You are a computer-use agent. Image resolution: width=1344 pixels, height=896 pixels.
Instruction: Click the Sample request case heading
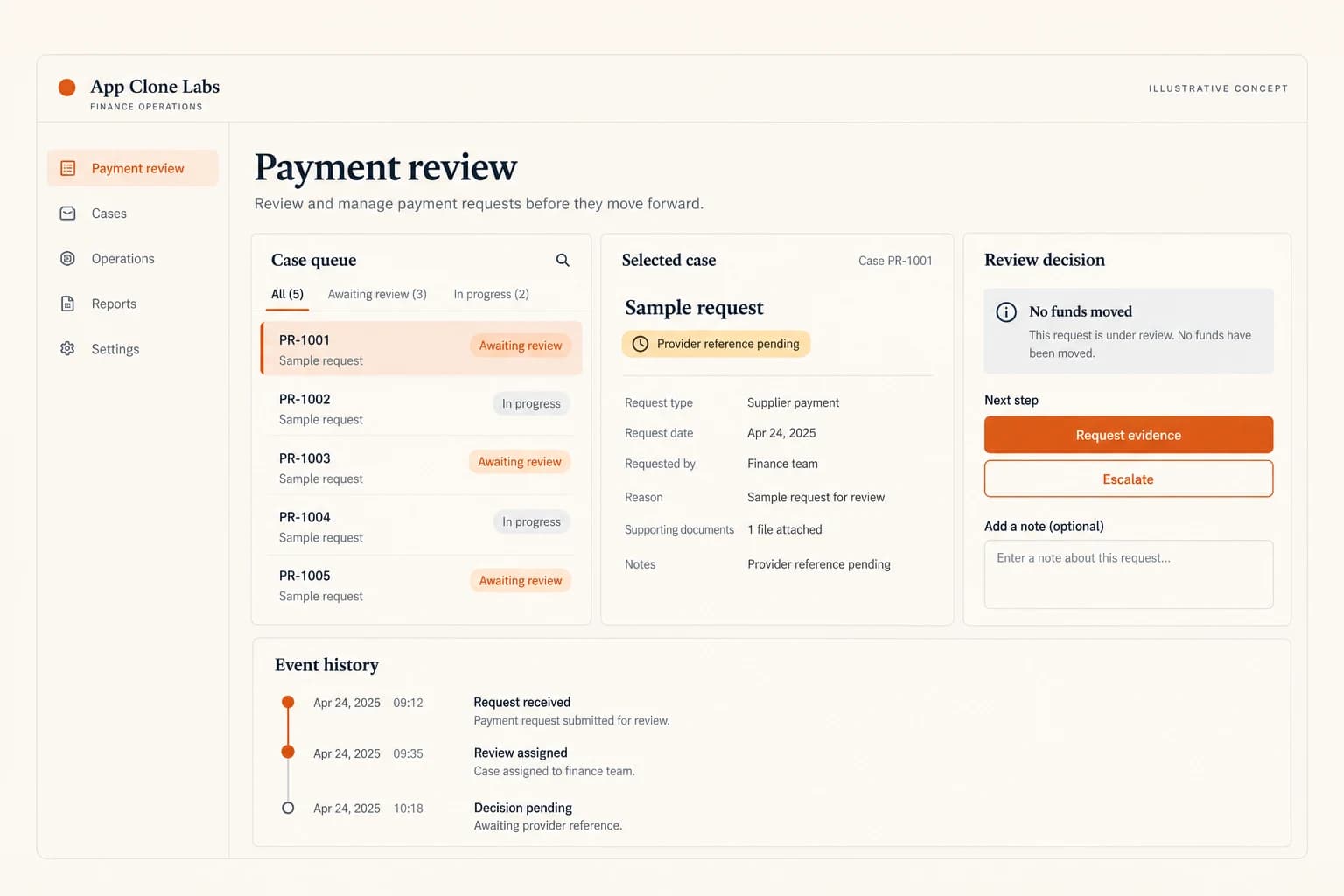(x=694, y=307)
